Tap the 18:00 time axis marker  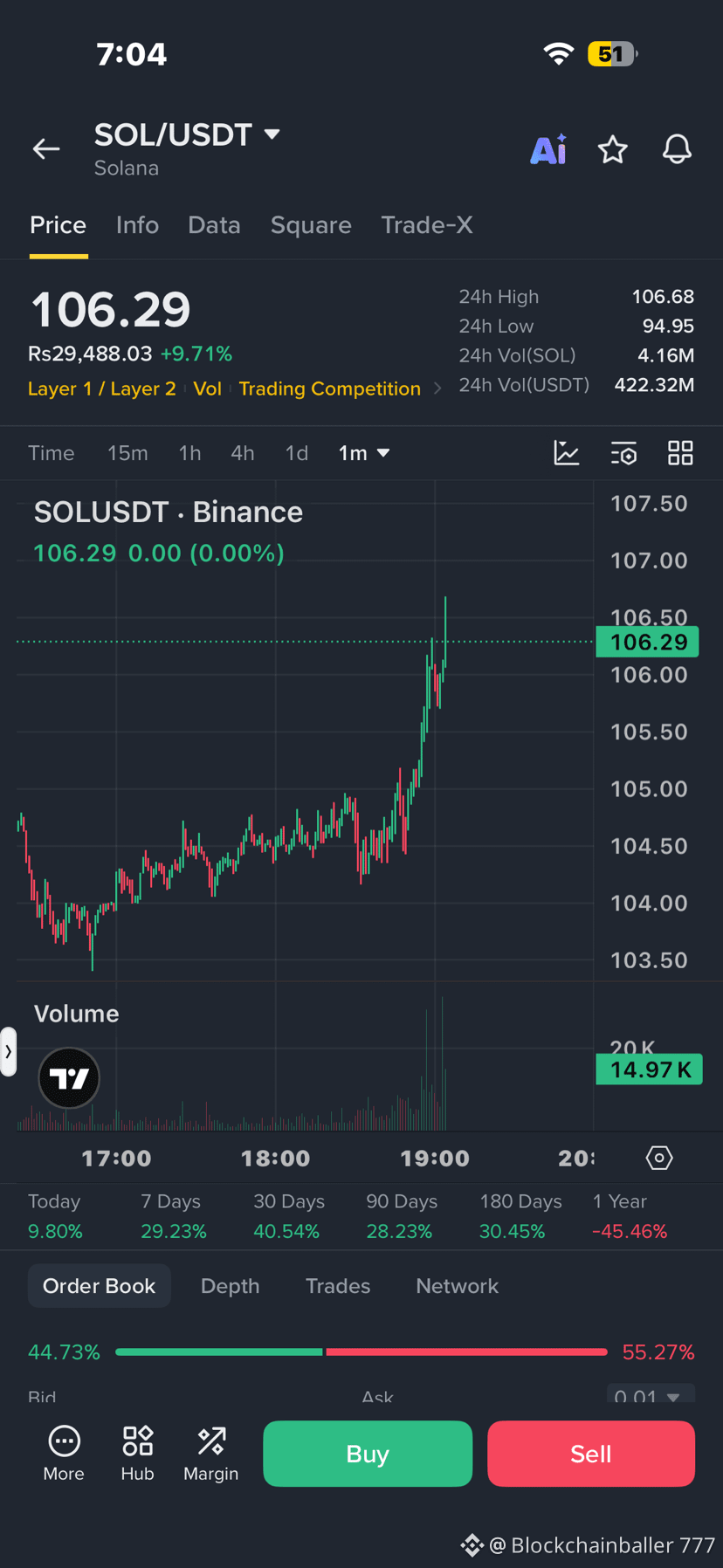click(x=275, y=1159)
